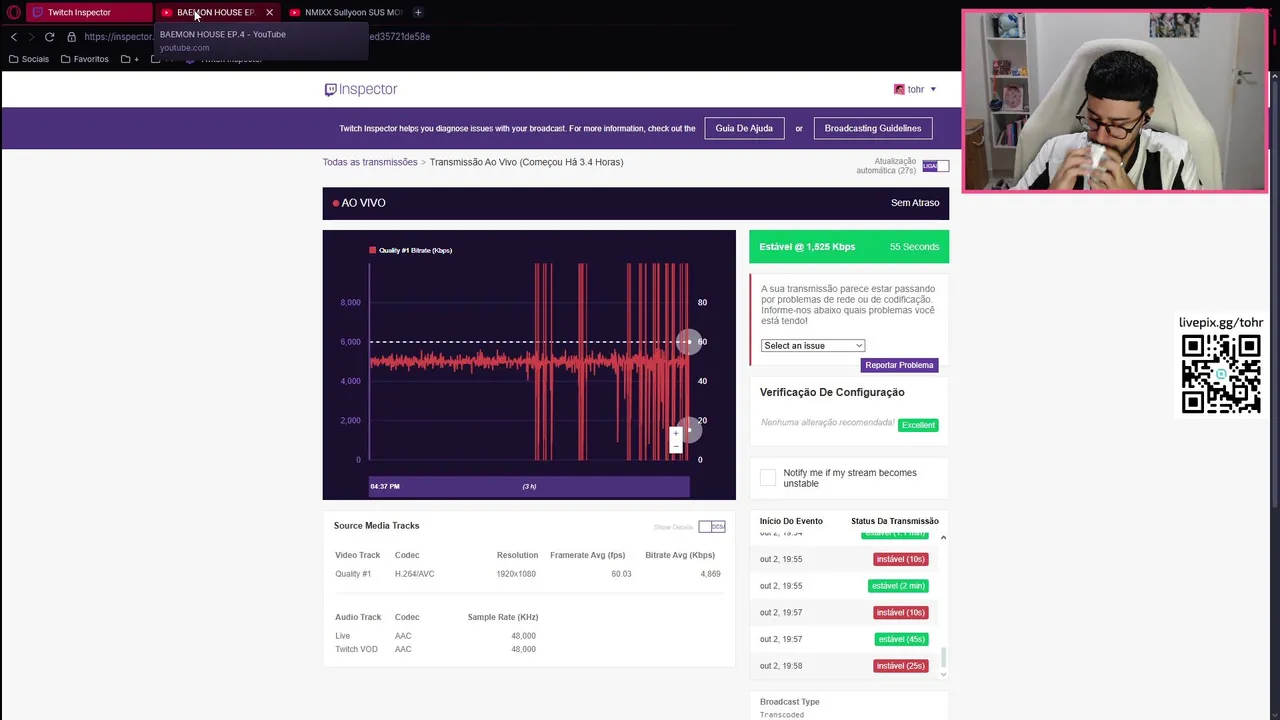Open the '+' bookmarks folder

click(130, 59)
